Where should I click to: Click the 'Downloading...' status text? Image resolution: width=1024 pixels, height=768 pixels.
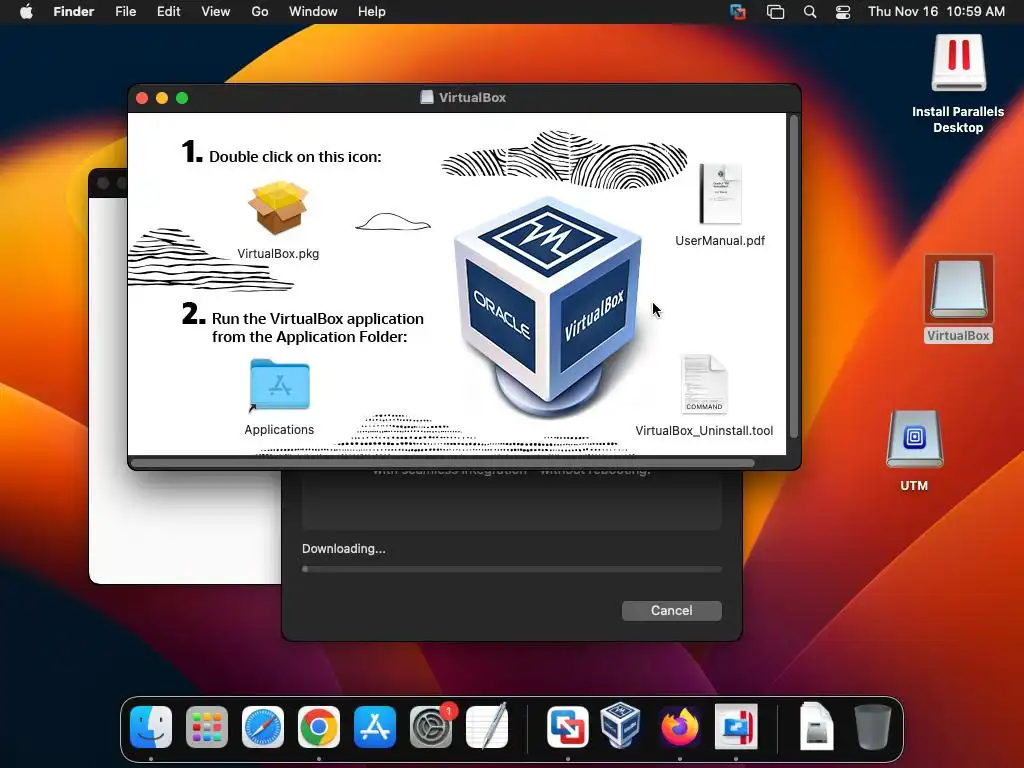coord(344,549)
